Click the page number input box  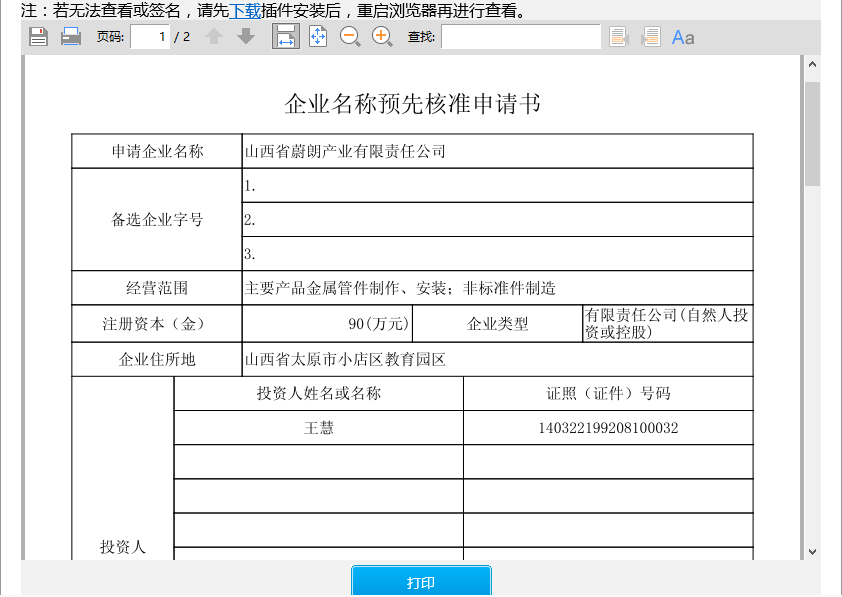point(150,37)
